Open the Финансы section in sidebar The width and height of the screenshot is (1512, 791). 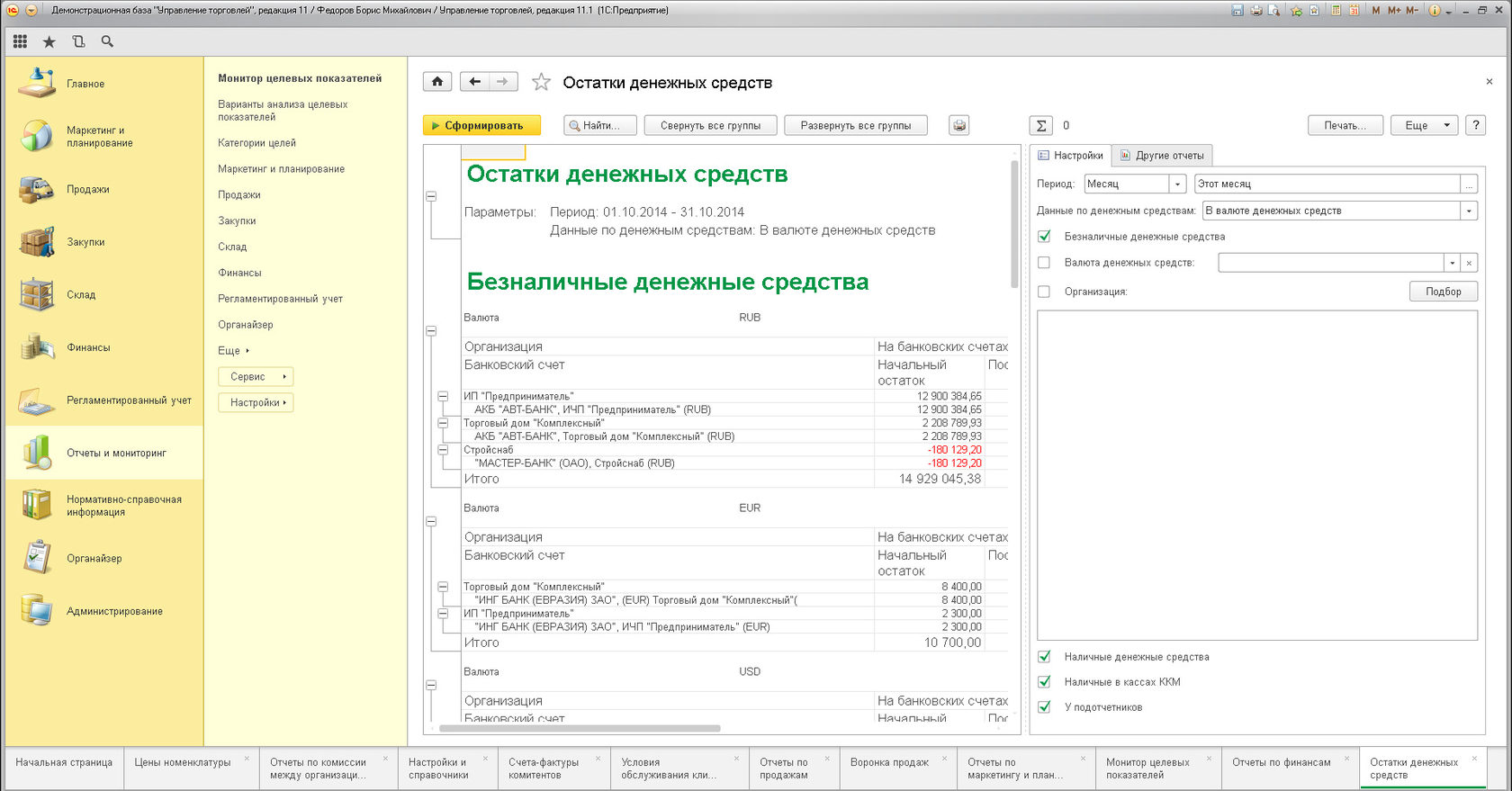click(88, 347)
